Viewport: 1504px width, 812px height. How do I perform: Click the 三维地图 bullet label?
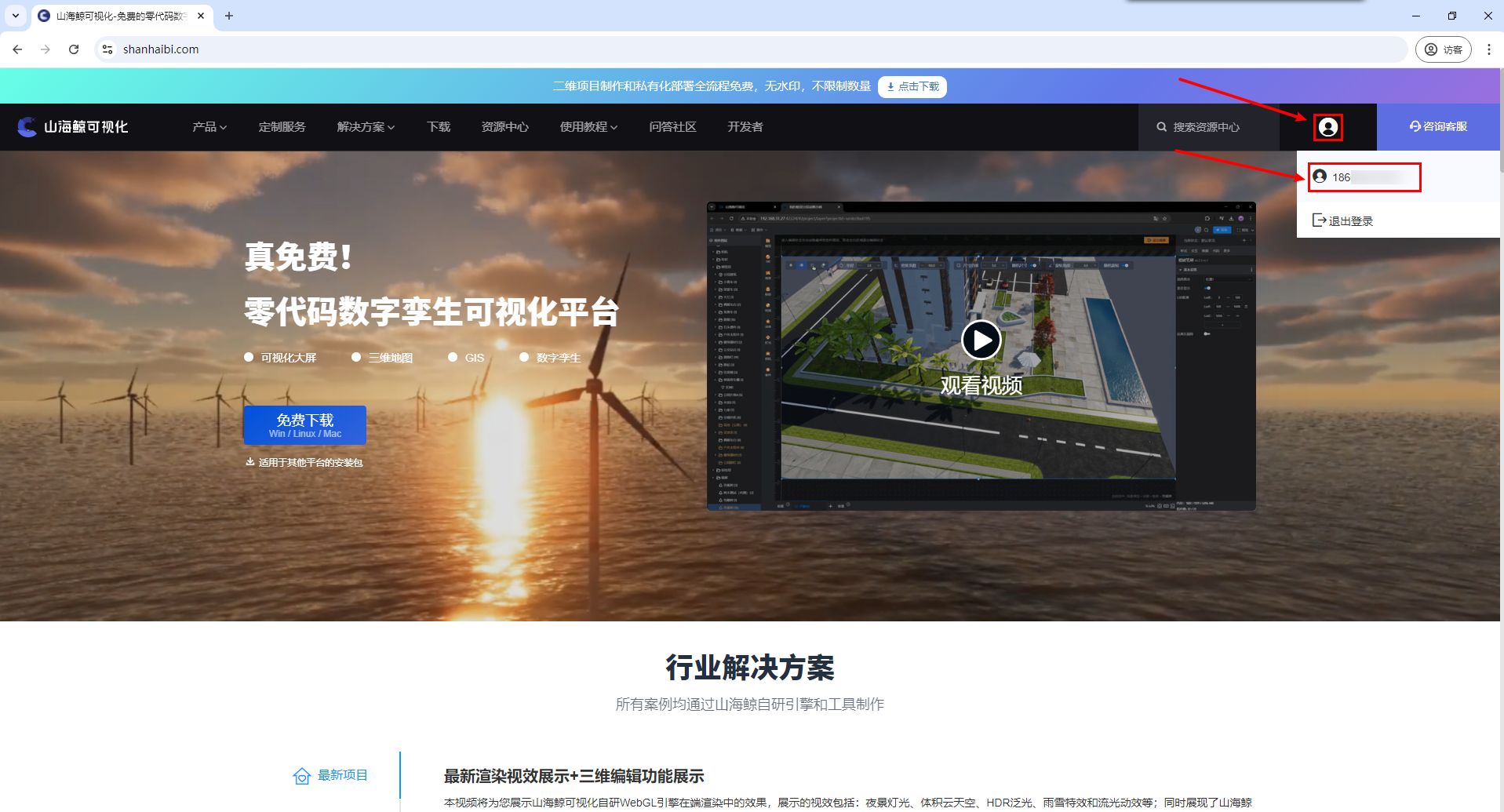(391, 358)
